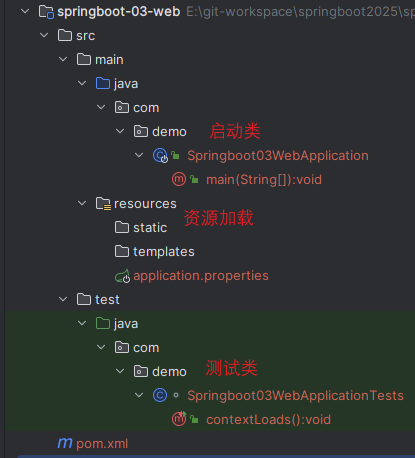Click the test folder icon
Image resolution: width=415 pixels, height=458 pixels.
84,299
